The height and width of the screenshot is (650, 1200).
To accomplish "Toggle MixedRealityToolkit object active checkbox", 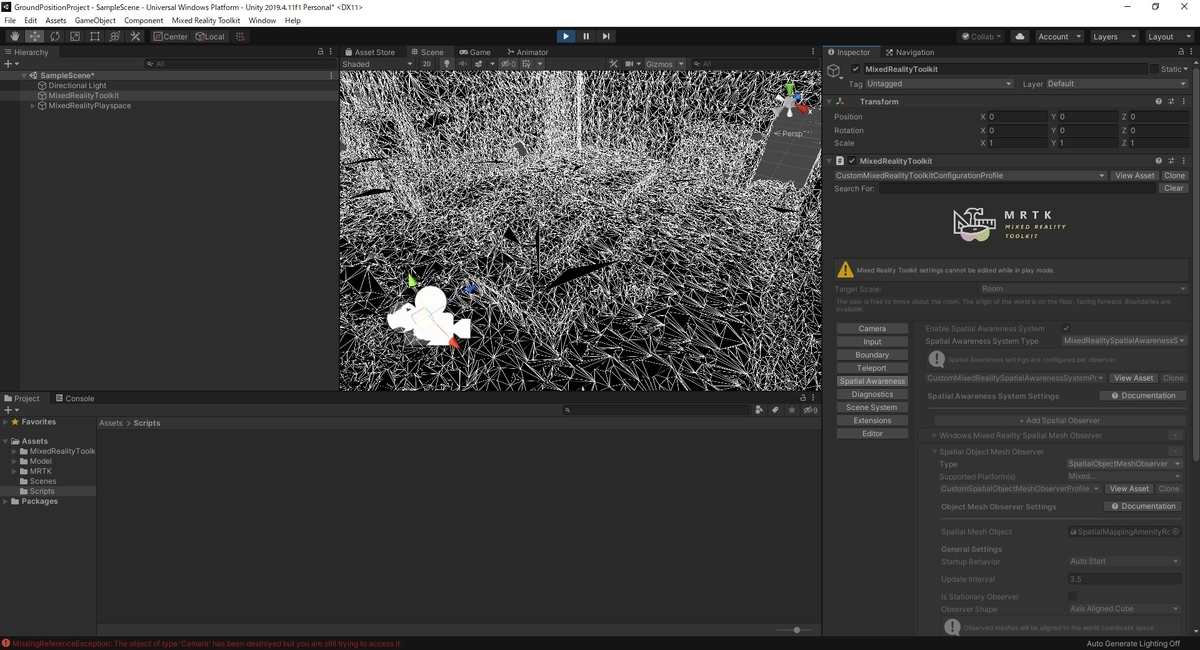I will (x=855, y=69).
